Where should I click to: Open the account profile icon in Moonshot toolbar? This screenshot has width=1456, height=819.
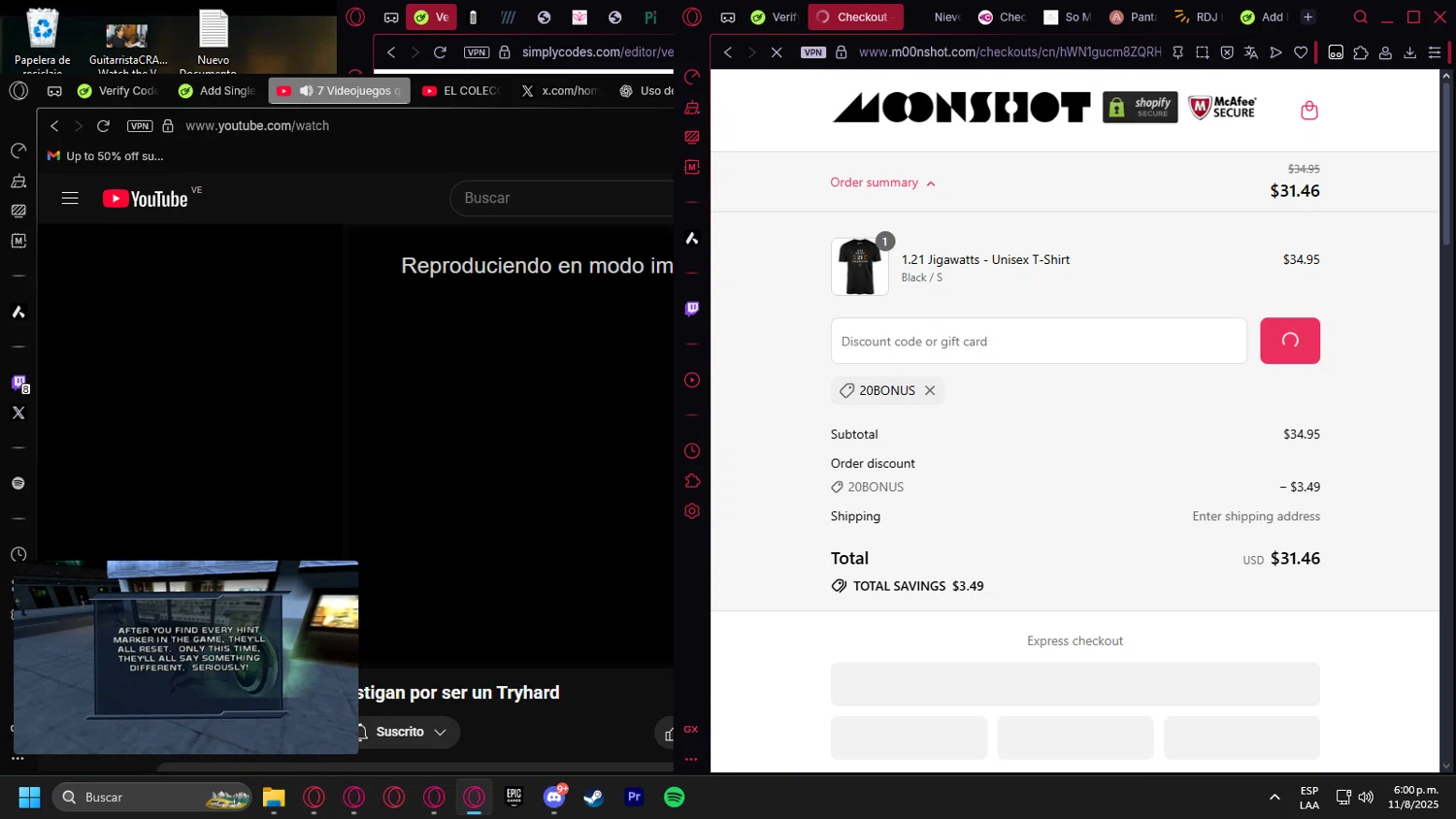[x=1385, y=52]
